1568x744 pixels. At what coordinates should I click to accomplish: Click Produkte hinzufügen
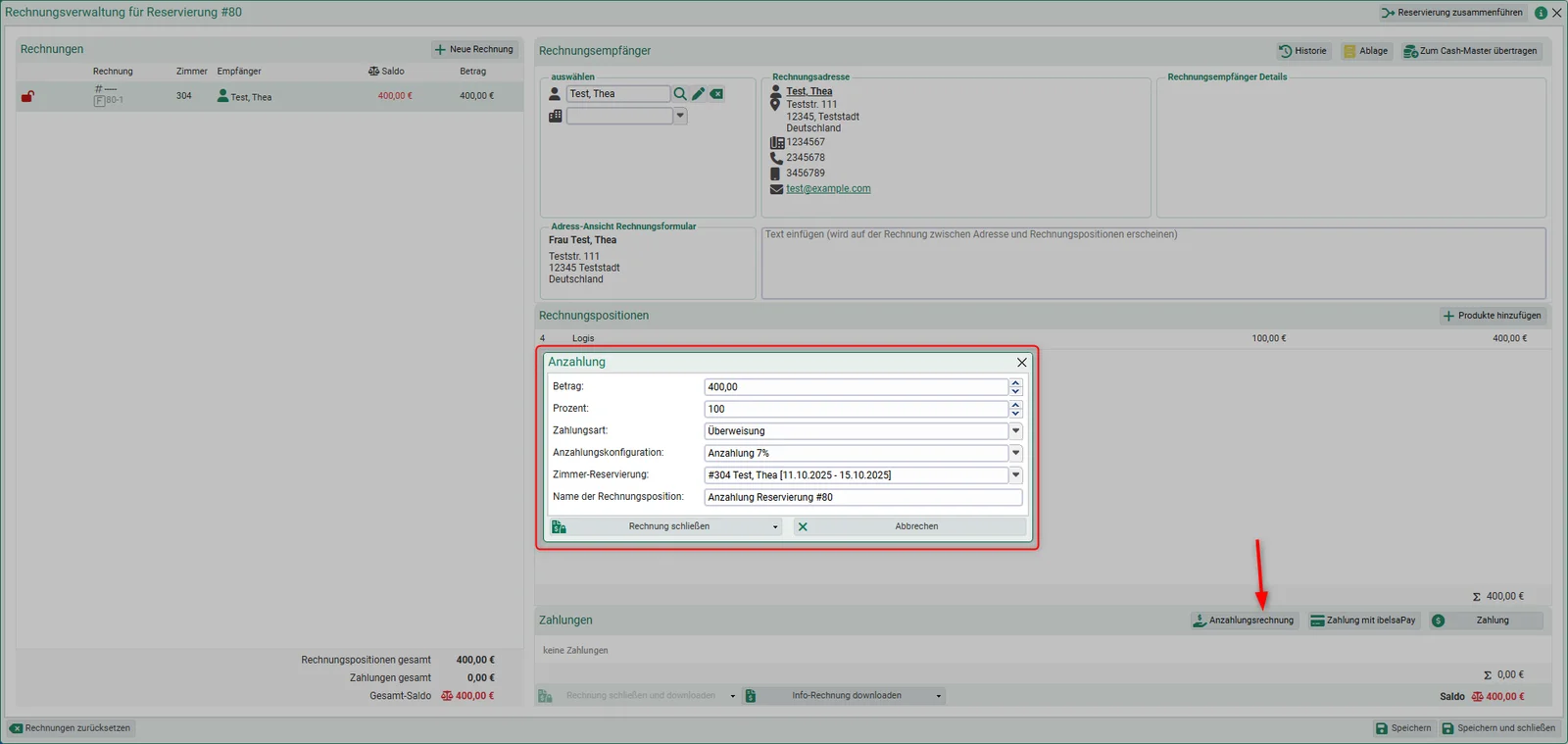[1493, 316]
